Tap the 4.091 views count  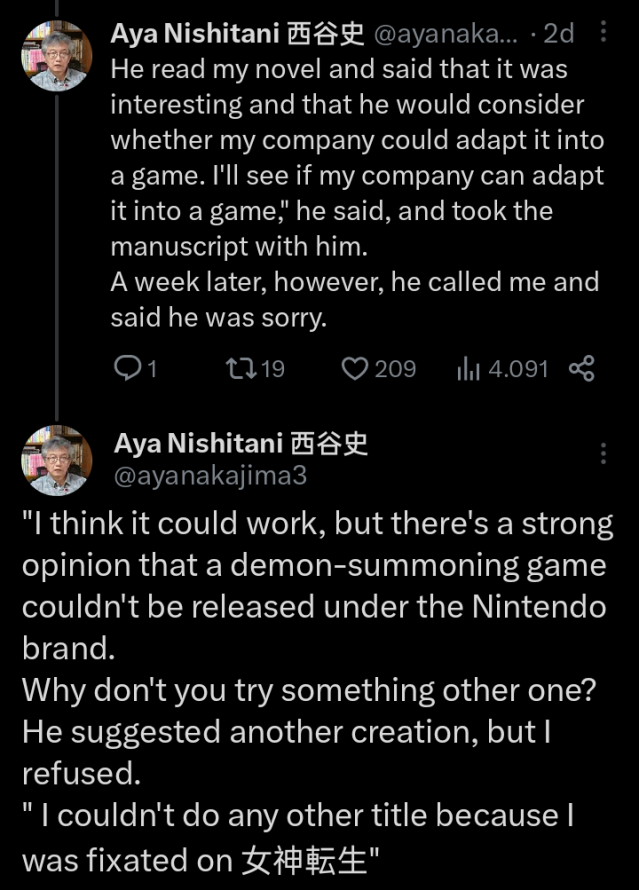518,369
